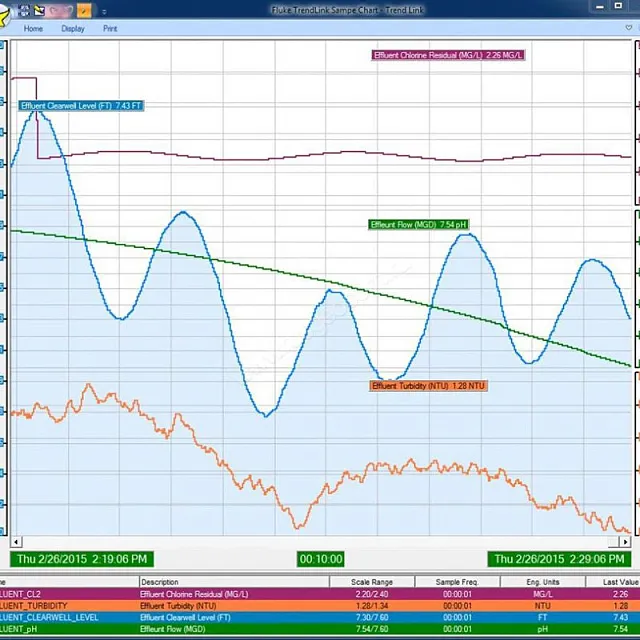The image size is (640, 640).
Task: Collapse the ribbon using the top-right chevron
Action: point(631,28)
